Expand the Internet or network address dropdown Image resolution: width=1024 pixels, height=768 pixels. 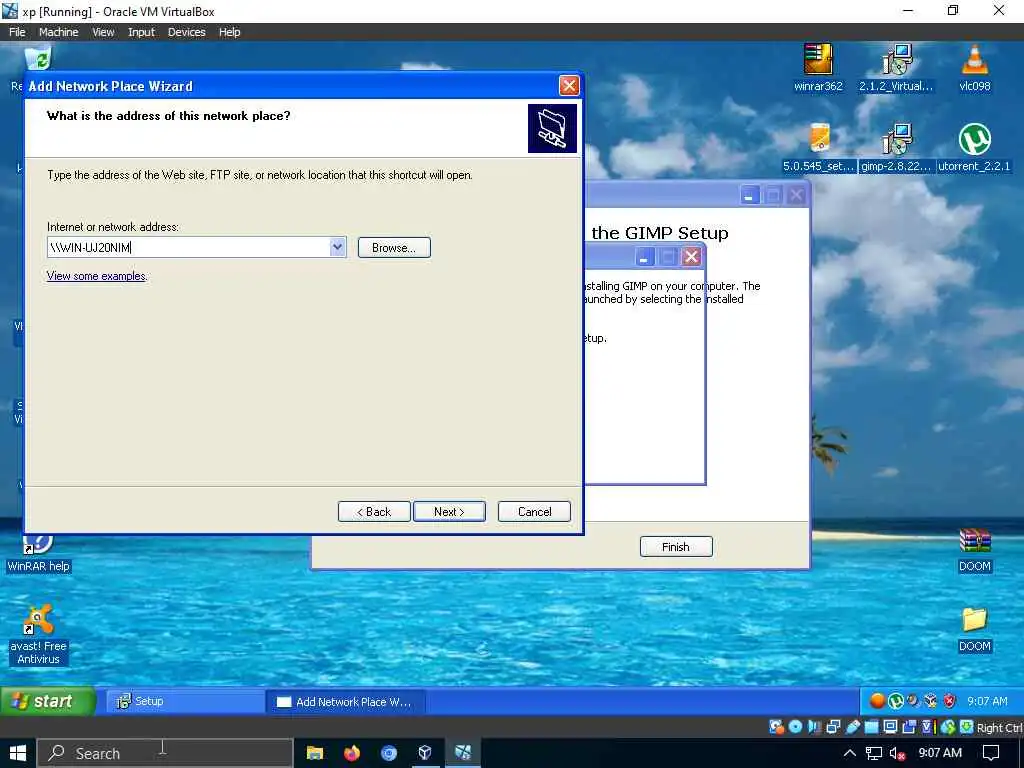point(337,248)
